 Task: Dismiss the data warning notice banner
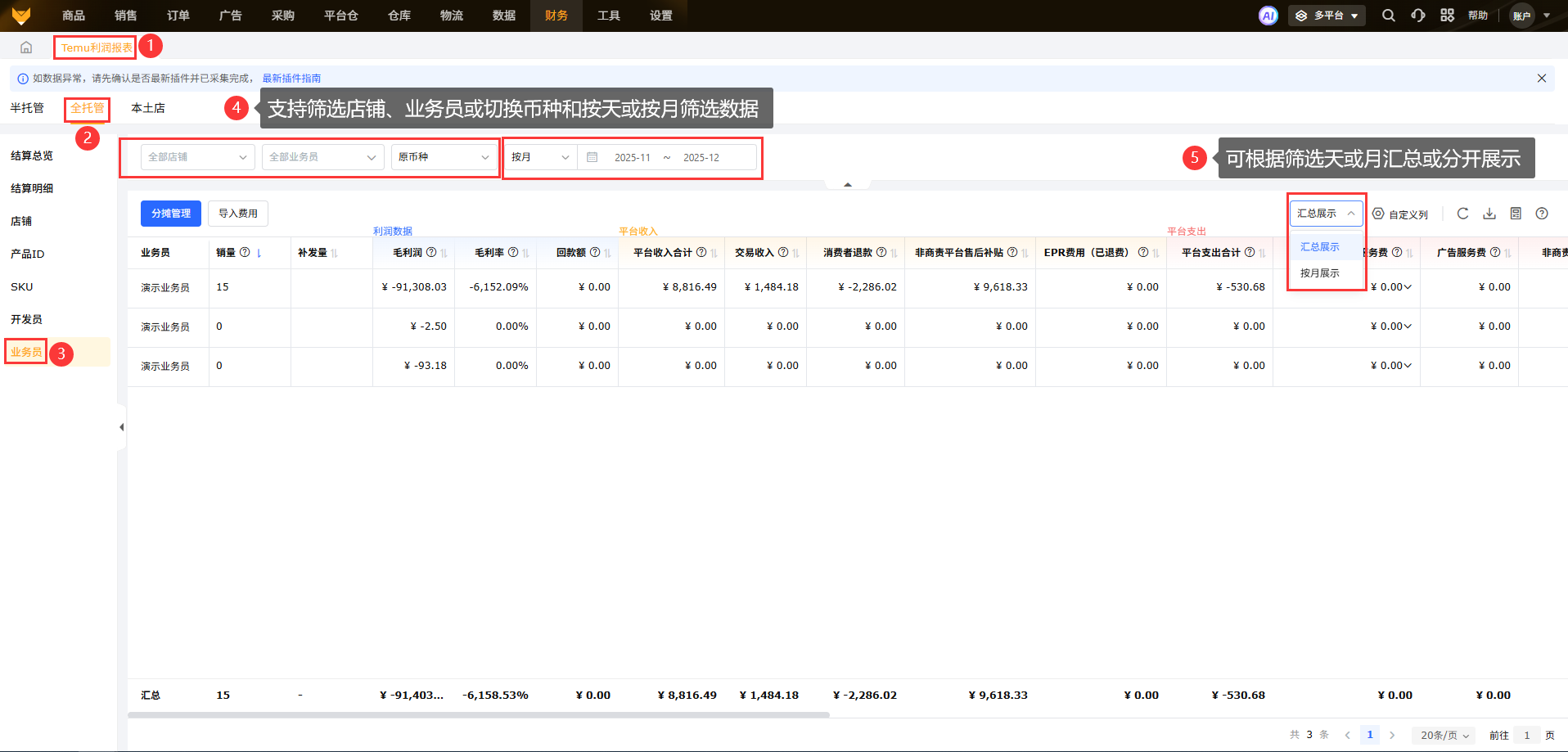1541,79
